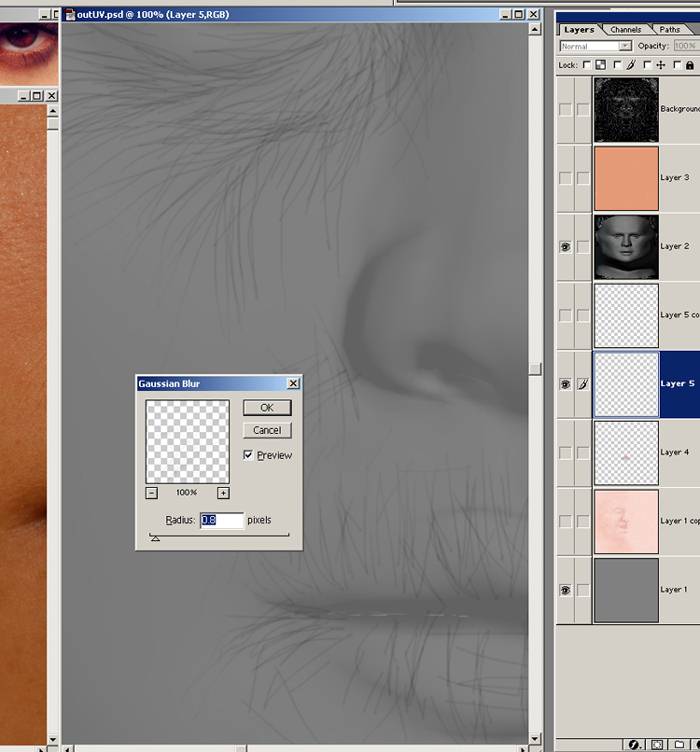This screenshot has height=752, width=700.
Task: Open the Normal blend mode dropdown
Action: [596, 46]
